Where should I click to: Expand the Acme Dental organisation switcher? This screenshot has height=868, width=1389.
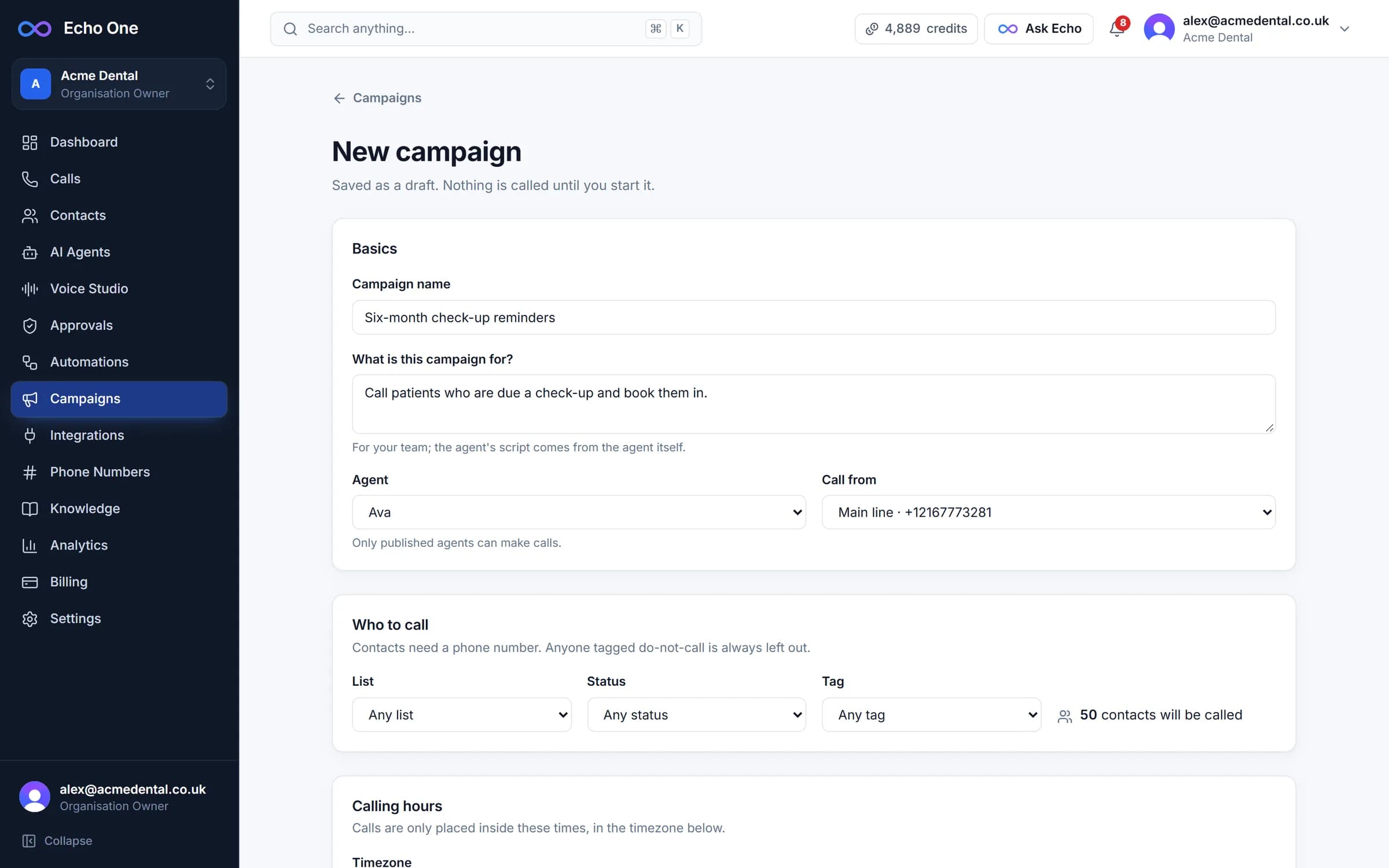[119, 84]
